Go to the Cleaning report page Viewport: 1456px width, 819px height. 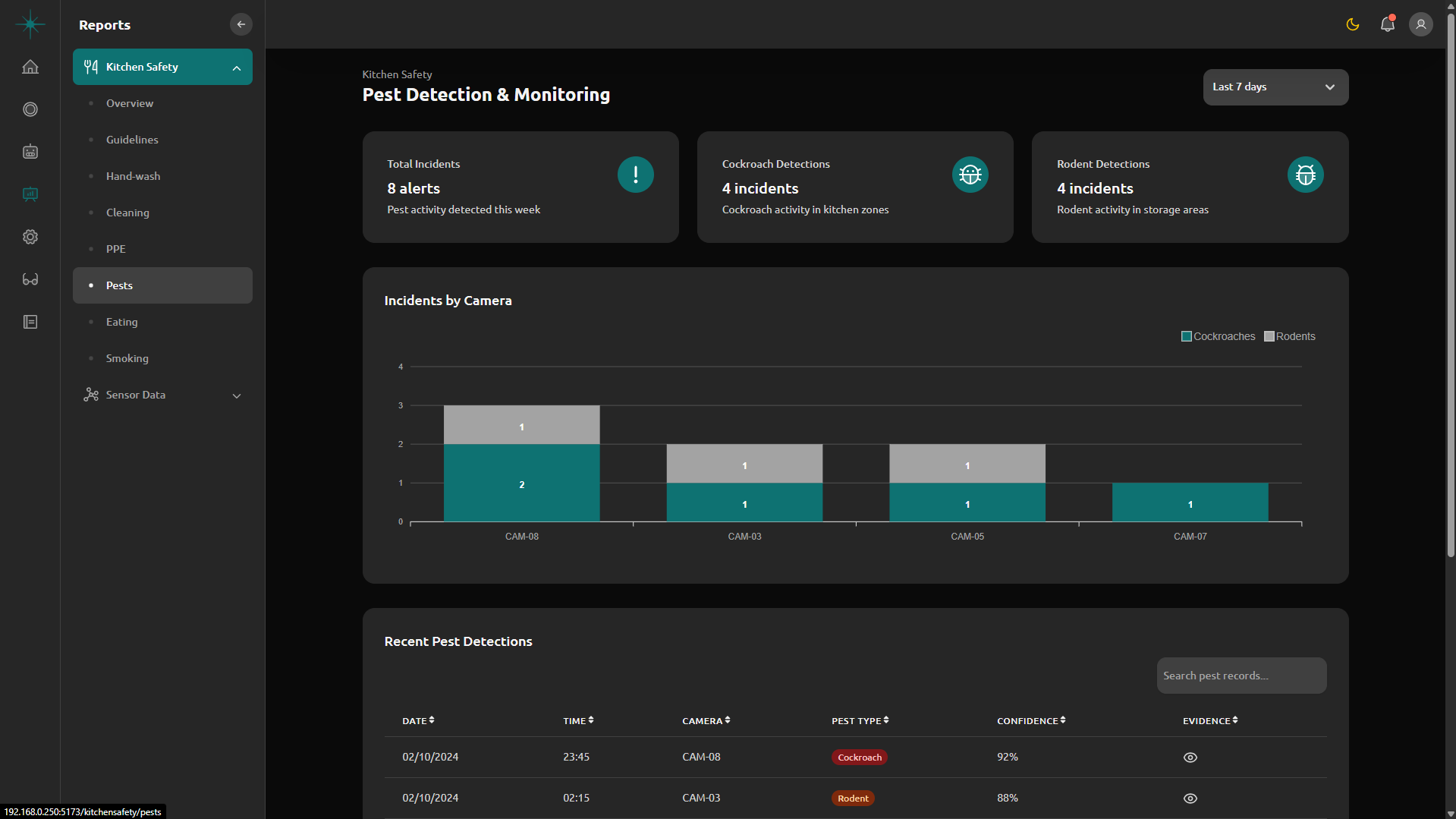pyautogui.click(x=127, y=213)
